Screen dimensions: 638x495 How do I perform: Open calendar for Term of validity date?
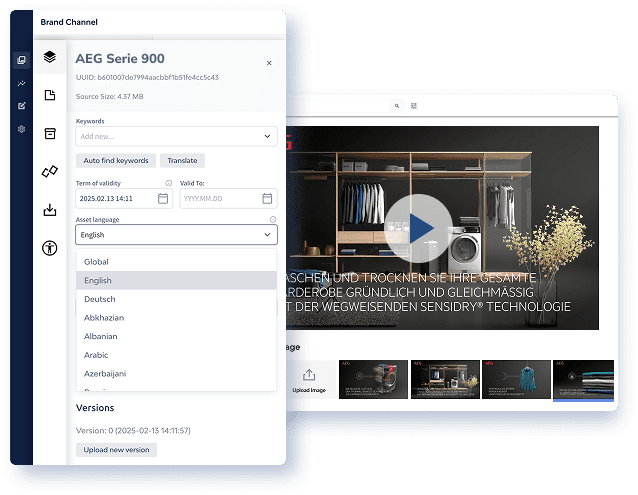pyautogui.click(x=163, y=198)
